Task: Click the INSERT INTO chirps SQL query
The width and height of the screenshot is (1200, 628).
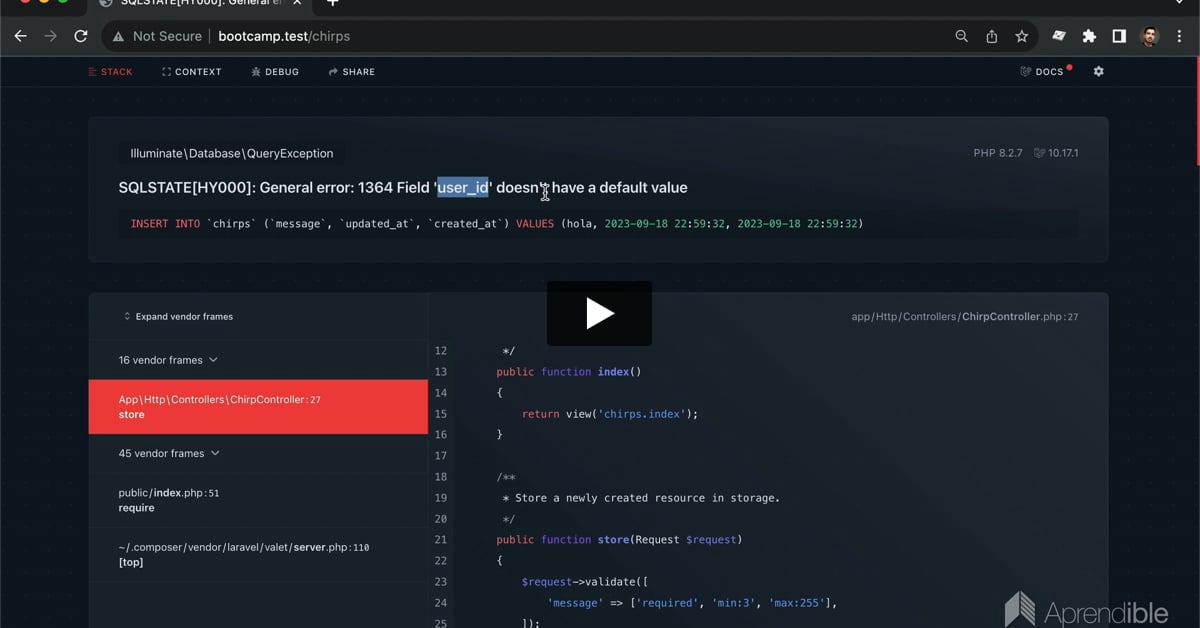Action: click(497, 223)
